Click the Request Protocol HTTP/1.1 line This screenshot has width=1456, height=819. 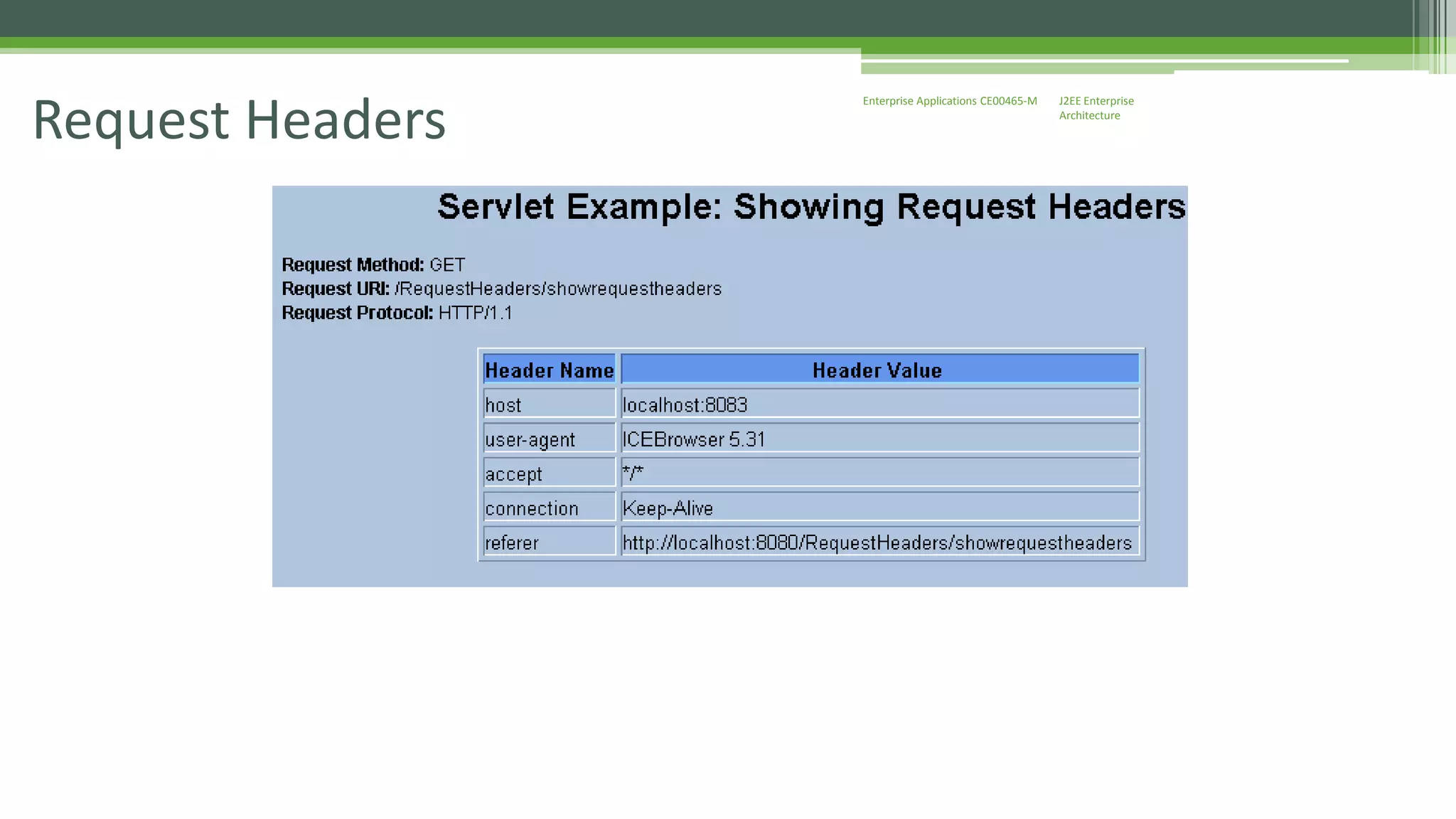click(x=397, y=313)
